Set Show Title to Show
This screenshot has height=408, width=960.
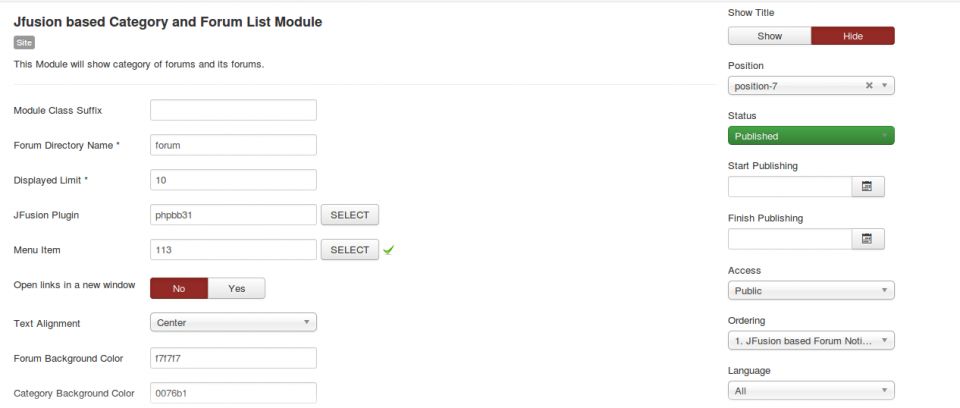pyautogui.click(x=769, y=36)
